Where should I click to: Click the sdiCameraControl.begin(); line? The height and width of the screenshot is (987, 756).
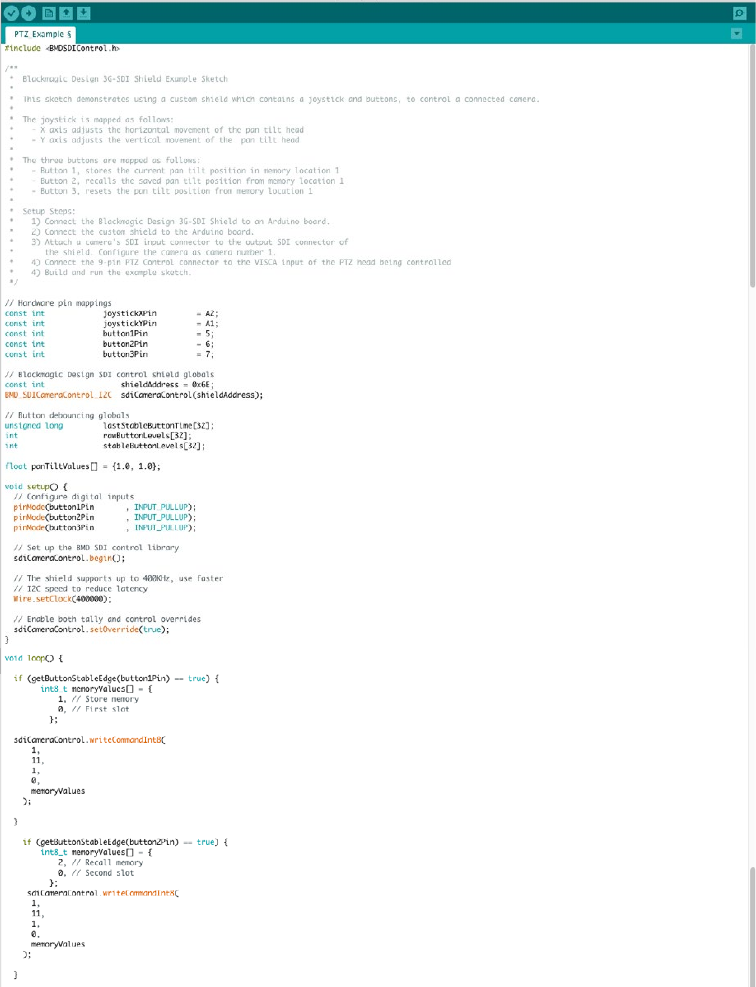tap(69, 558)
